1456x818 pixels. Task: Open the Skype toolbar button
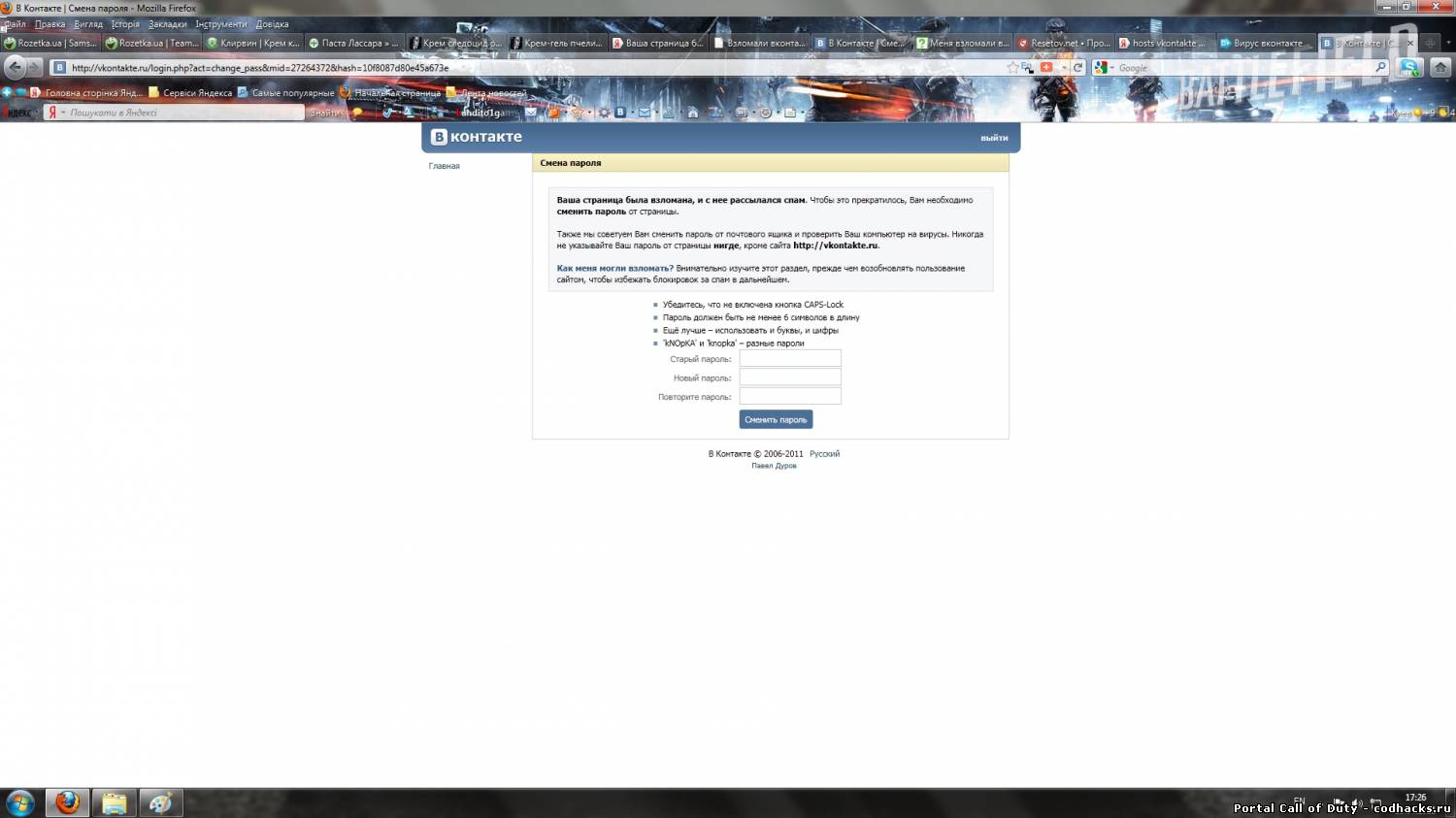pos(1409,68)
